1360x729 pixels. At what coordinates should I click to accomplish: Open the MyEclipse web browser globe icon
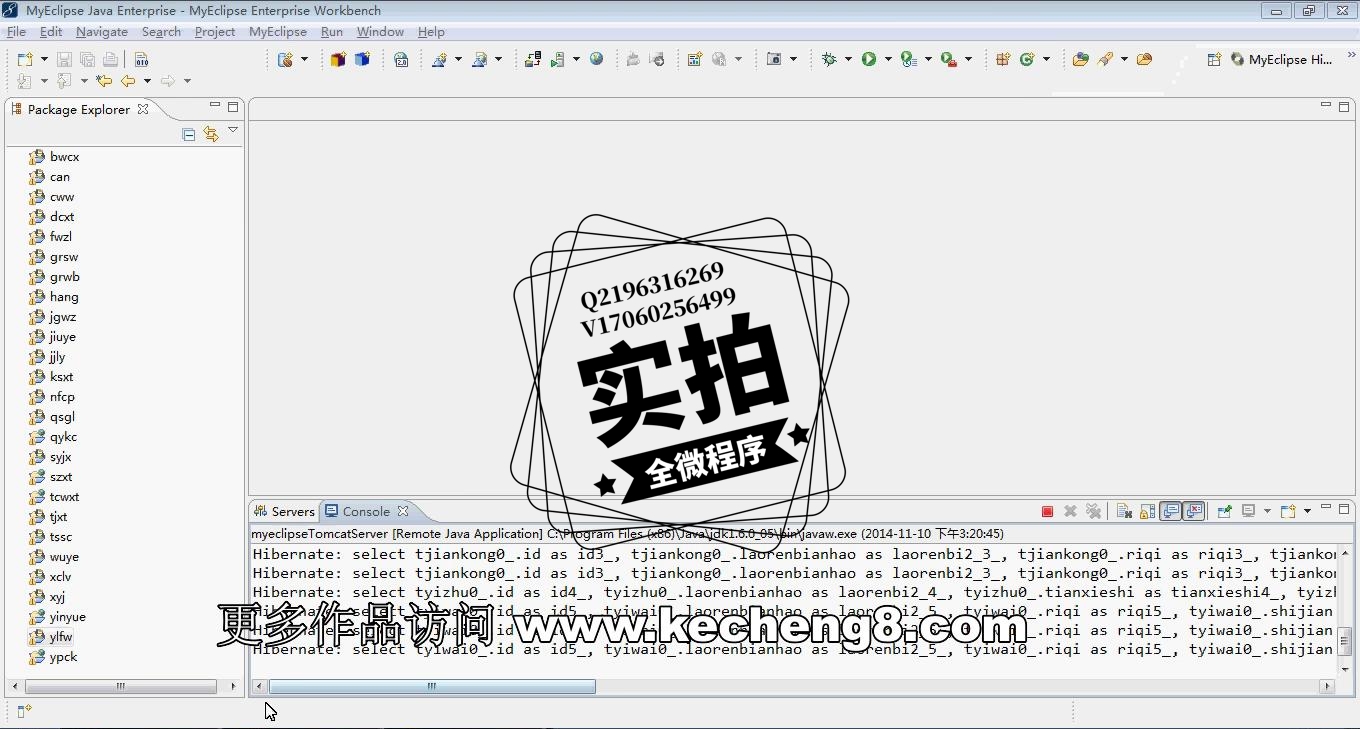597,60
